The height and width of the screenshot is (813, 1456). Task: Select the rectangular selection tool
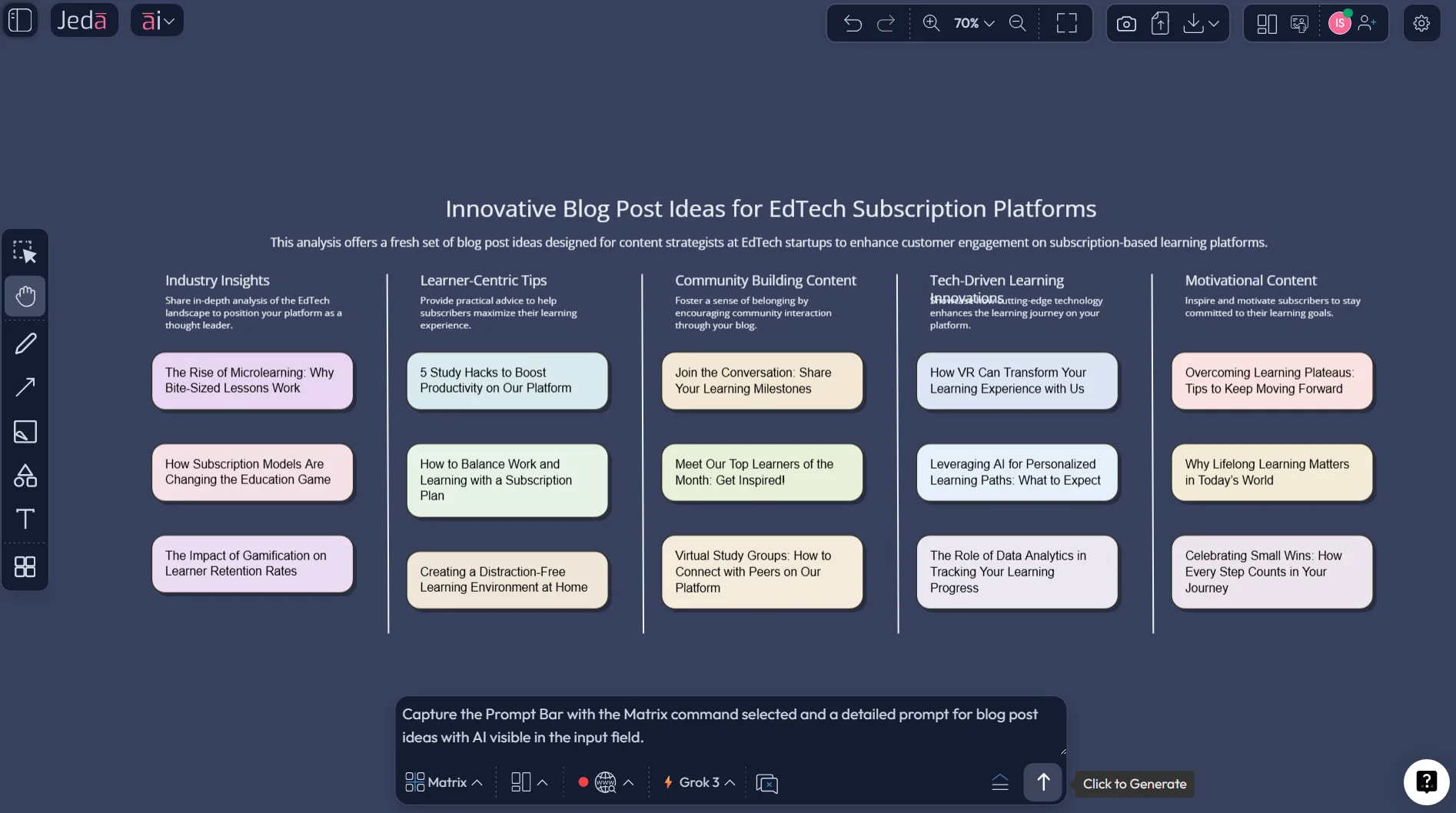(25, 251)
